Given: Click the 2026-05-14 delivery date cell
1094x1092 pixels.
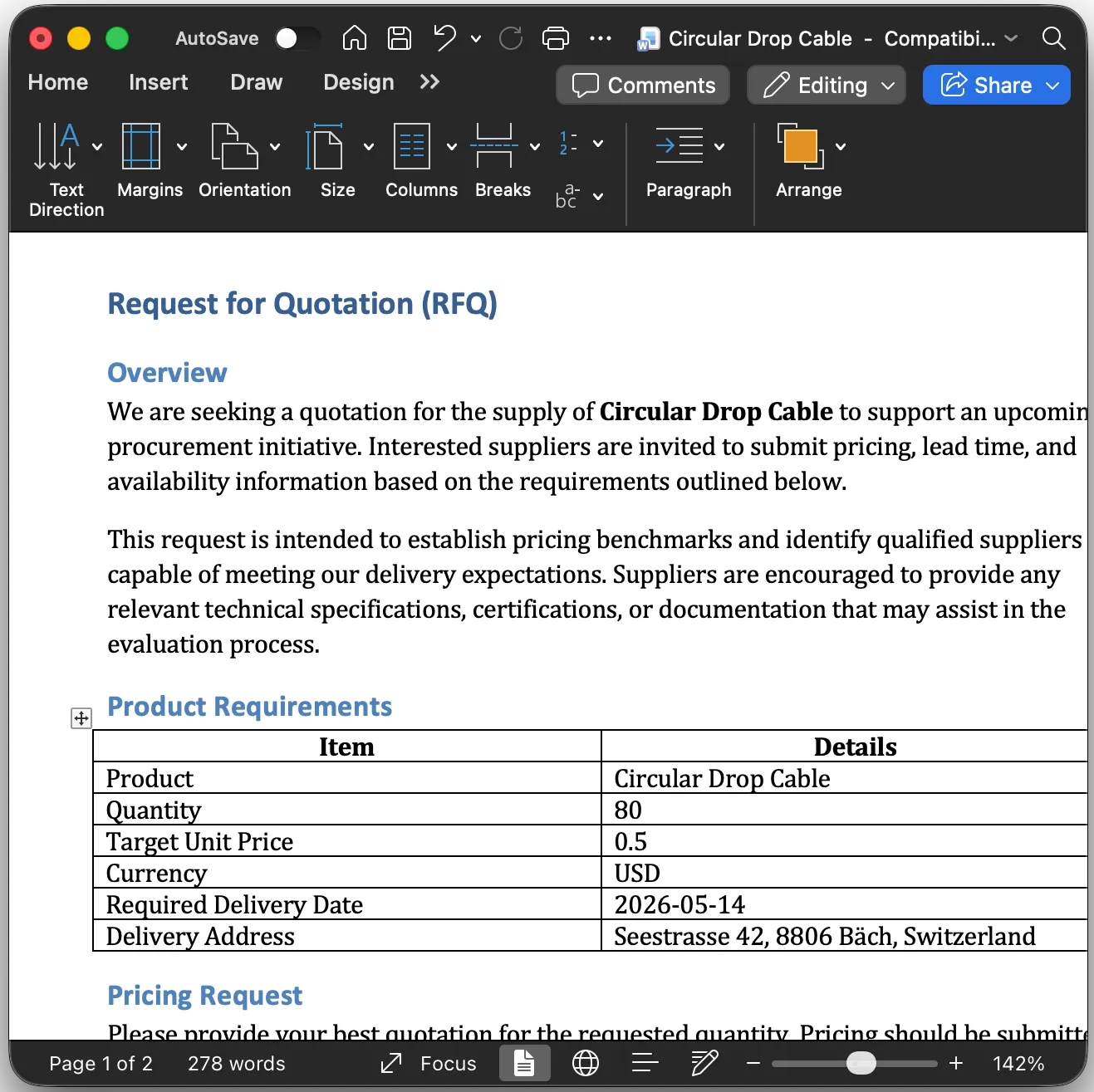Looking at the screenshot, I should click(844, 904).
